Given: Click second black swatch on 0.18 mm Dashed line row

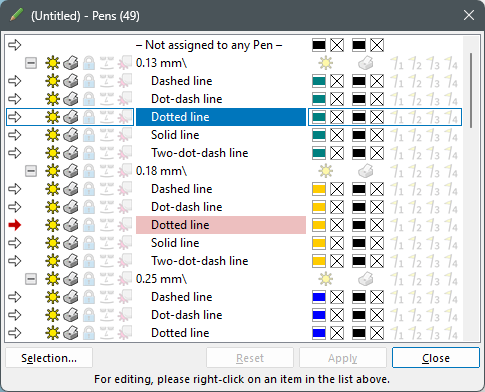Looking at the screenshot, I should [359, 189].
